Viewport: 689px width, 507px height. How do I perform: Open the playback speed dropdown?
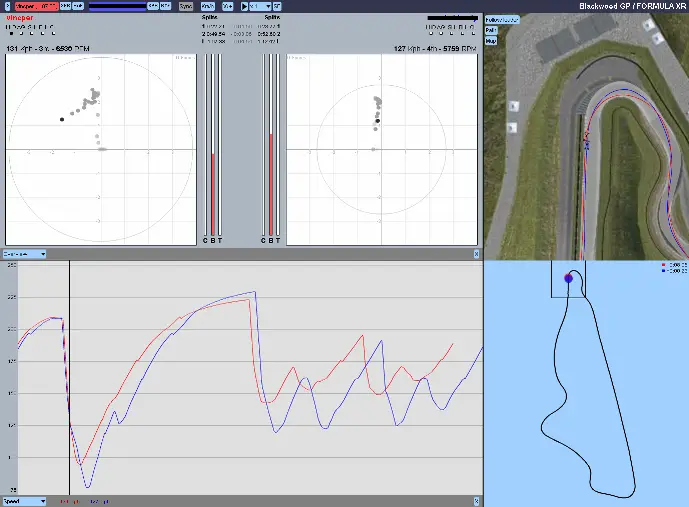click(x=261, y=6)
